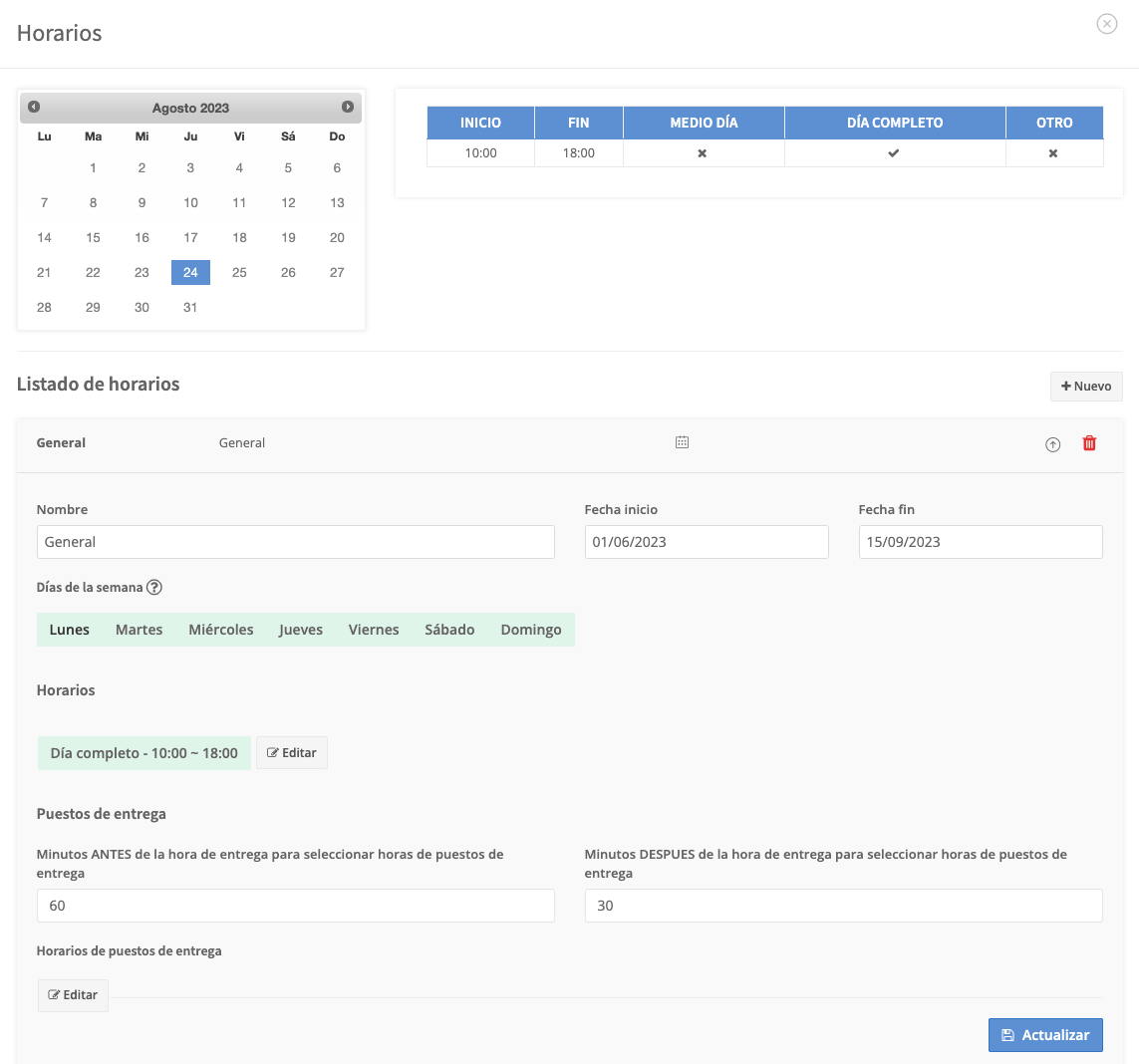The height and width of the screenshot is (1064, 1139).
Task: Click the DÍA COMPLETO column header
Action: 895,123
